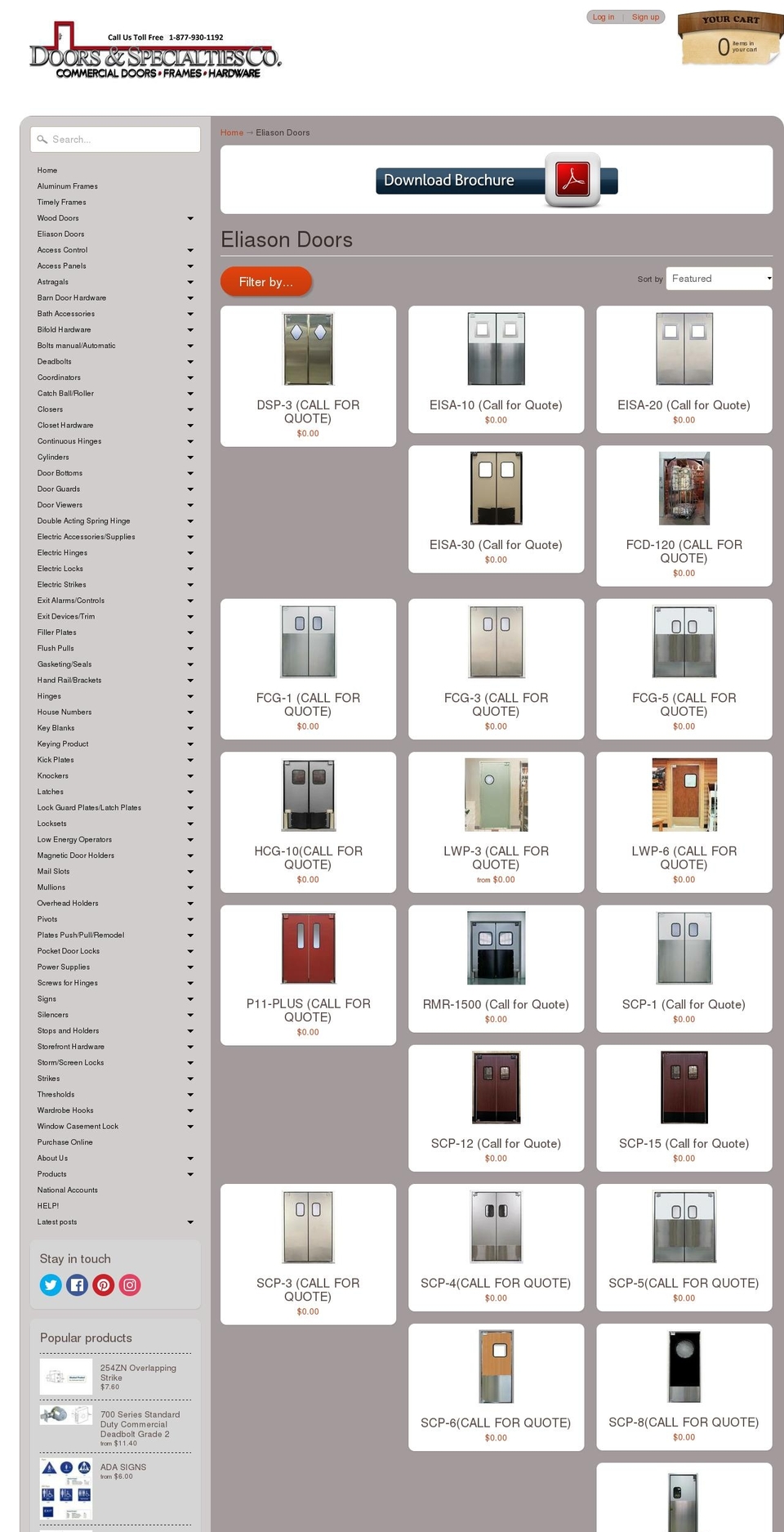
Task: Click the Filter by... button
Action: [x=266, y=282]
